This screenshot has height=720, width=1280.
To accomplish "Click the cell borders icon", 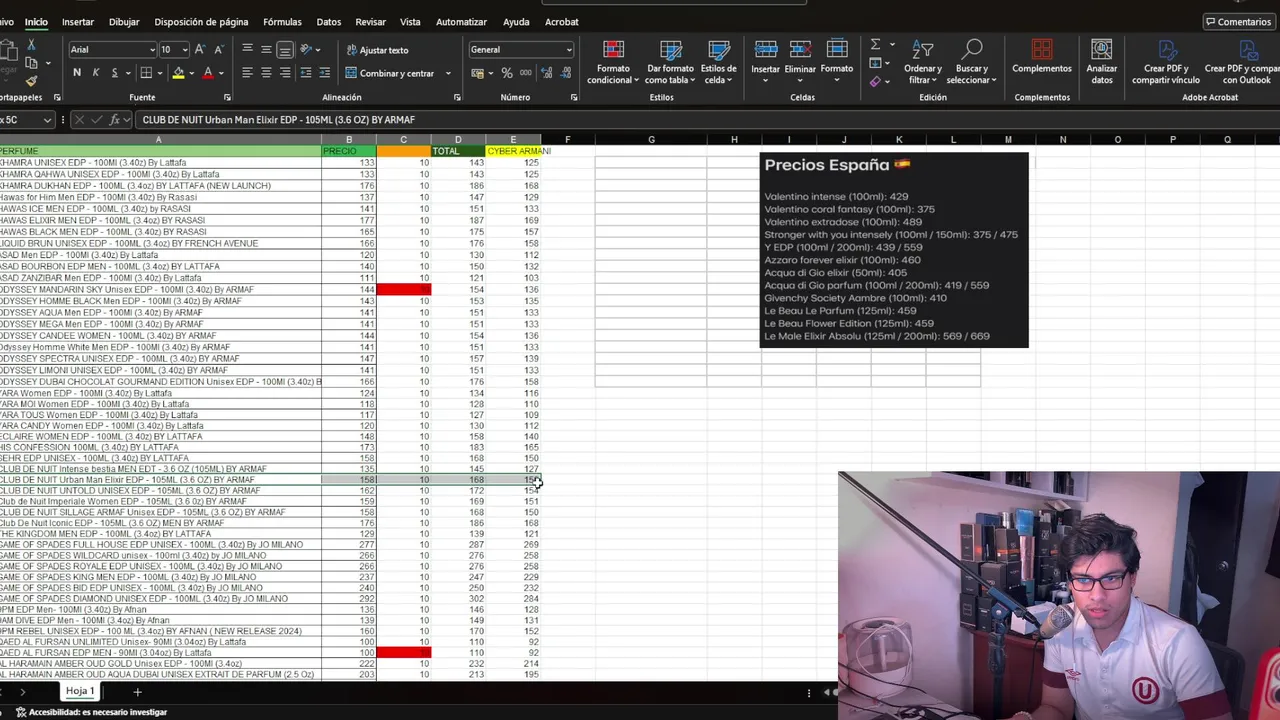I will click(146, 73).
